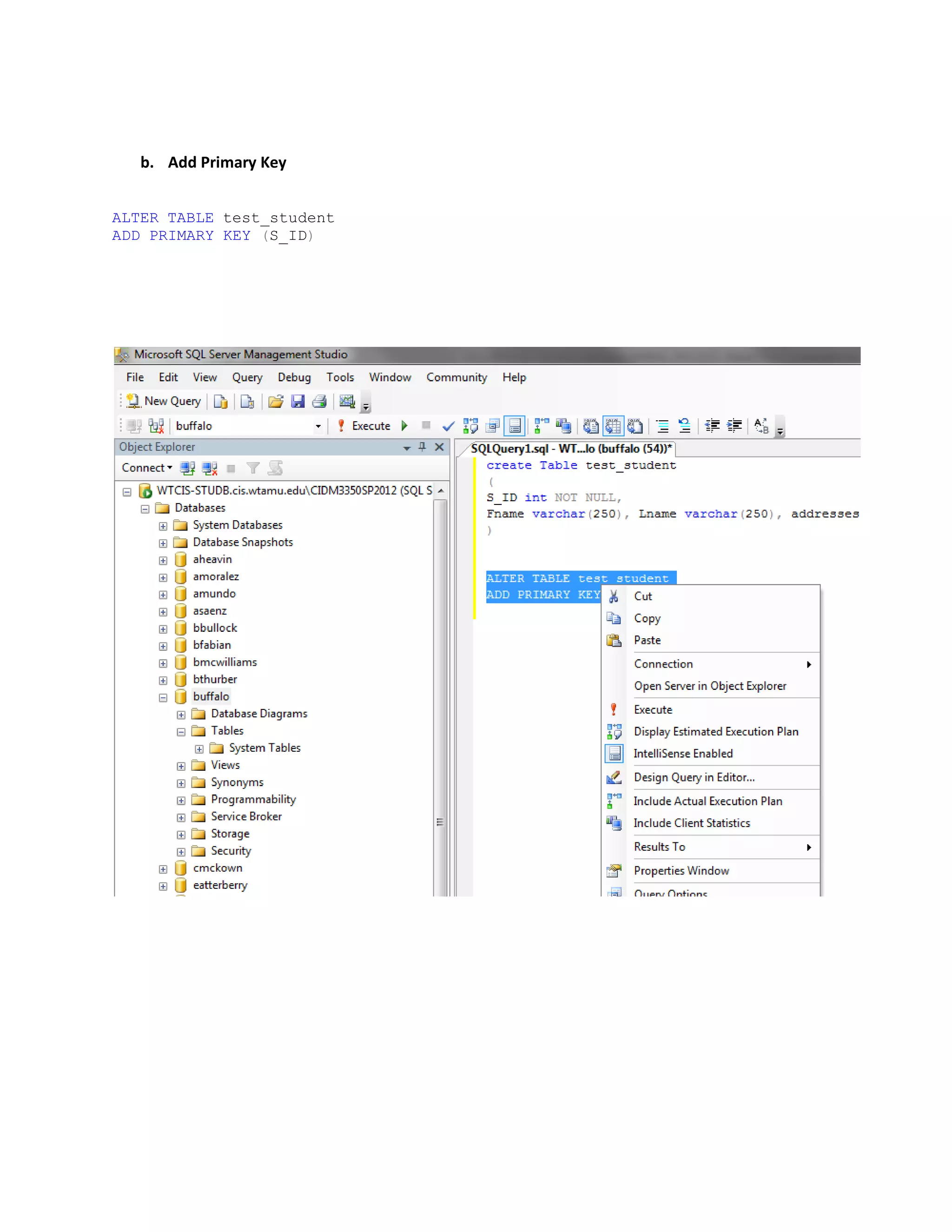Collapse the Tables folder node
Image resolution: width=952 pixels, height=1232 pixels.
181,732
